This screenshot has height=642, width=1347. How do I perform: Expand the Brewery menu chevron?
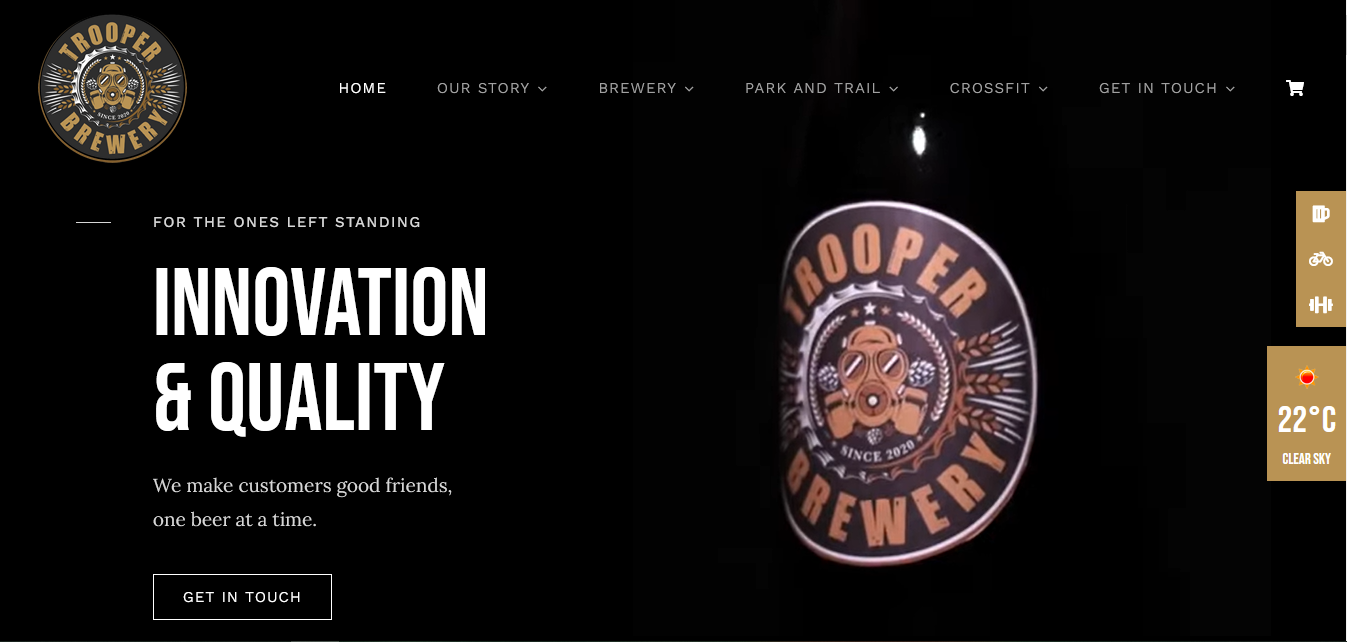coord(689,89)
